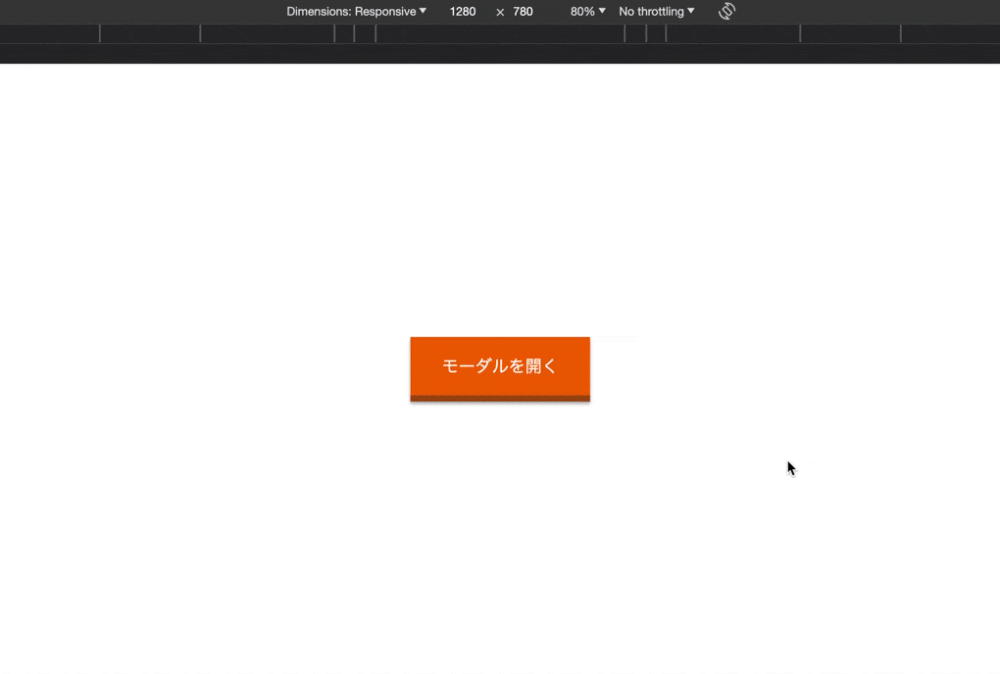Open the modal with the orange button
This screenshot has height=674, width=1000.
(499, 366)
